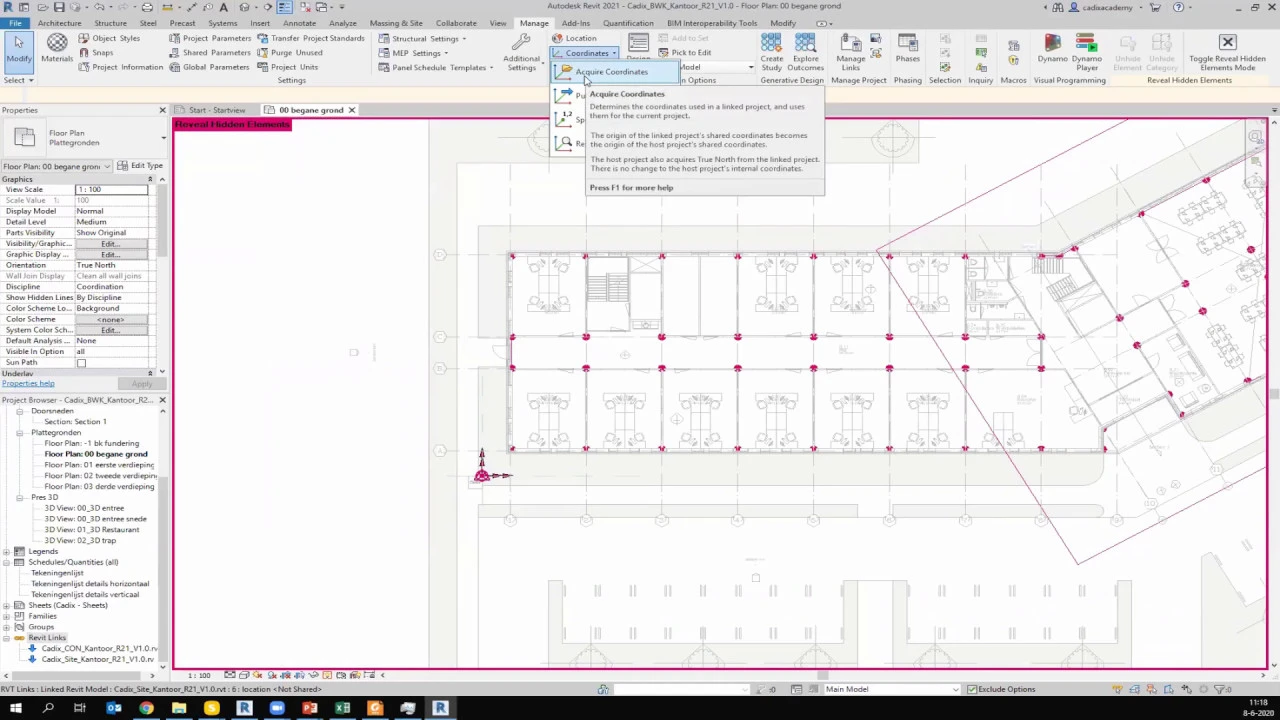Click the View Scale input field
1280x720 pixels.
pyautogui.click(x=112, y=189)
